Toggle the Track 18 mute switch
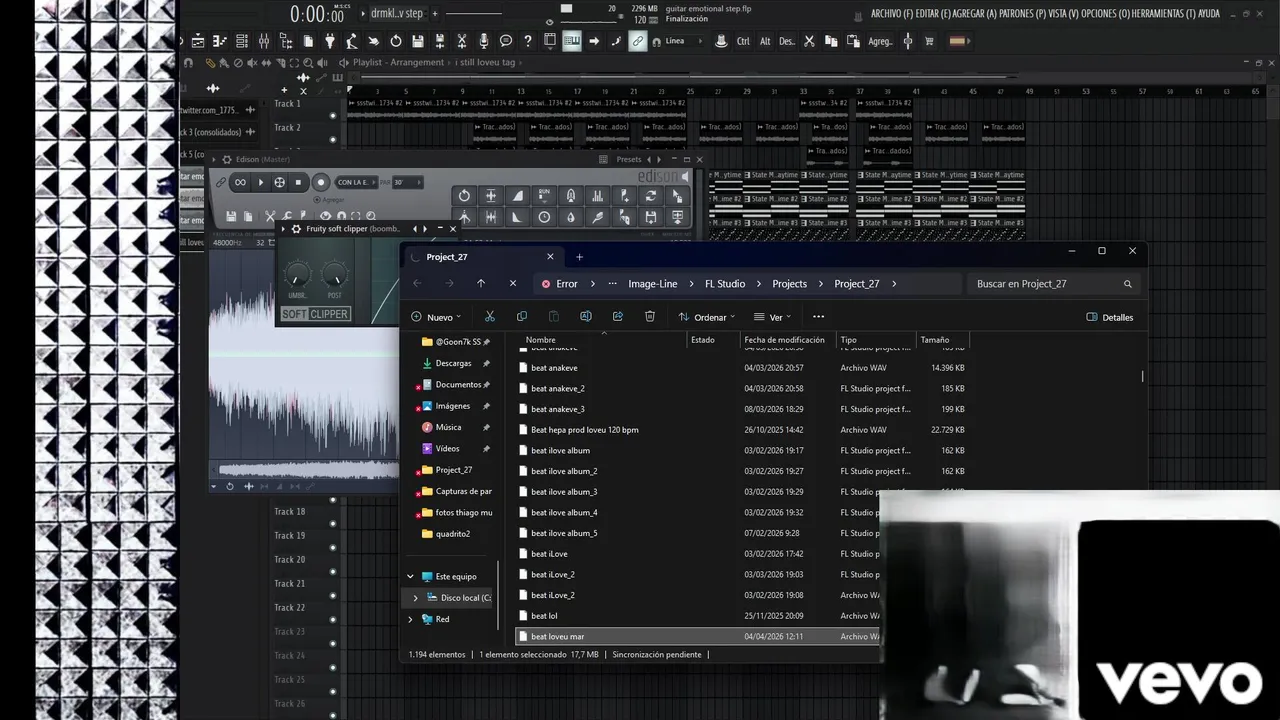Image resolution: width=1280 pixels, height=720 pixels. [x=333, y=522]
